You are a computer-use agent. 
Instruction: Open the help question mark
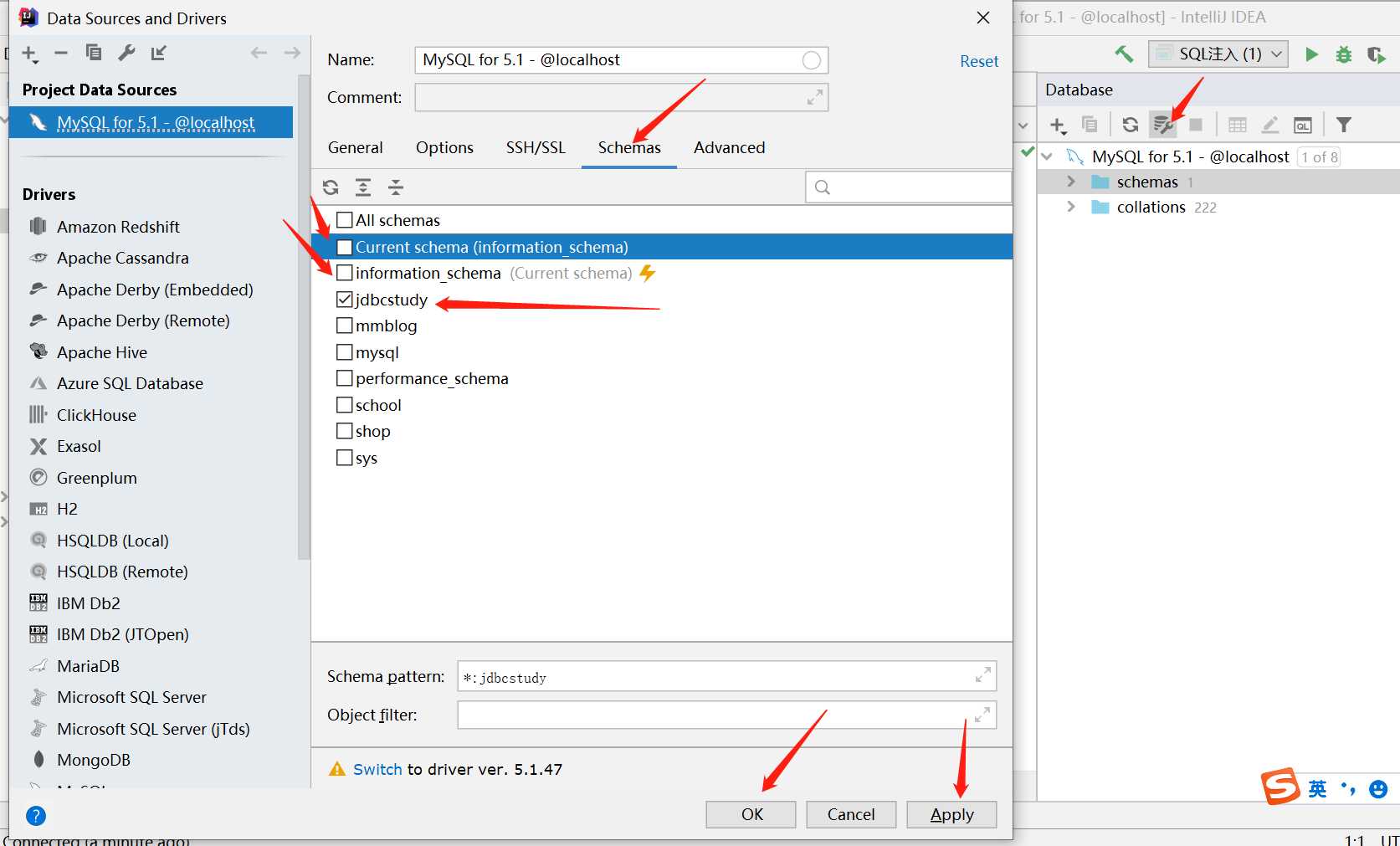pos(36,816)
